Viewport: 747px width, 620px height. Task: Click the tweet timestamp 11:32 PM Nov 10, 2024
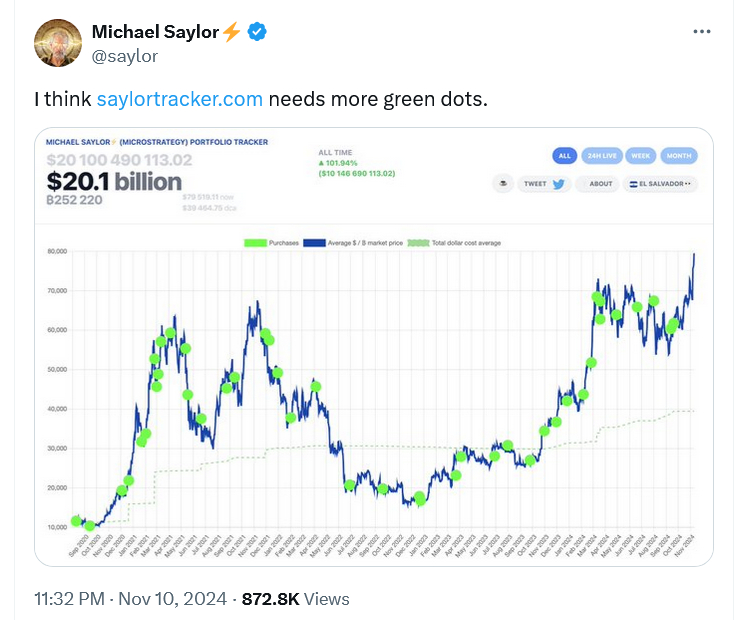tap(131, 599)
